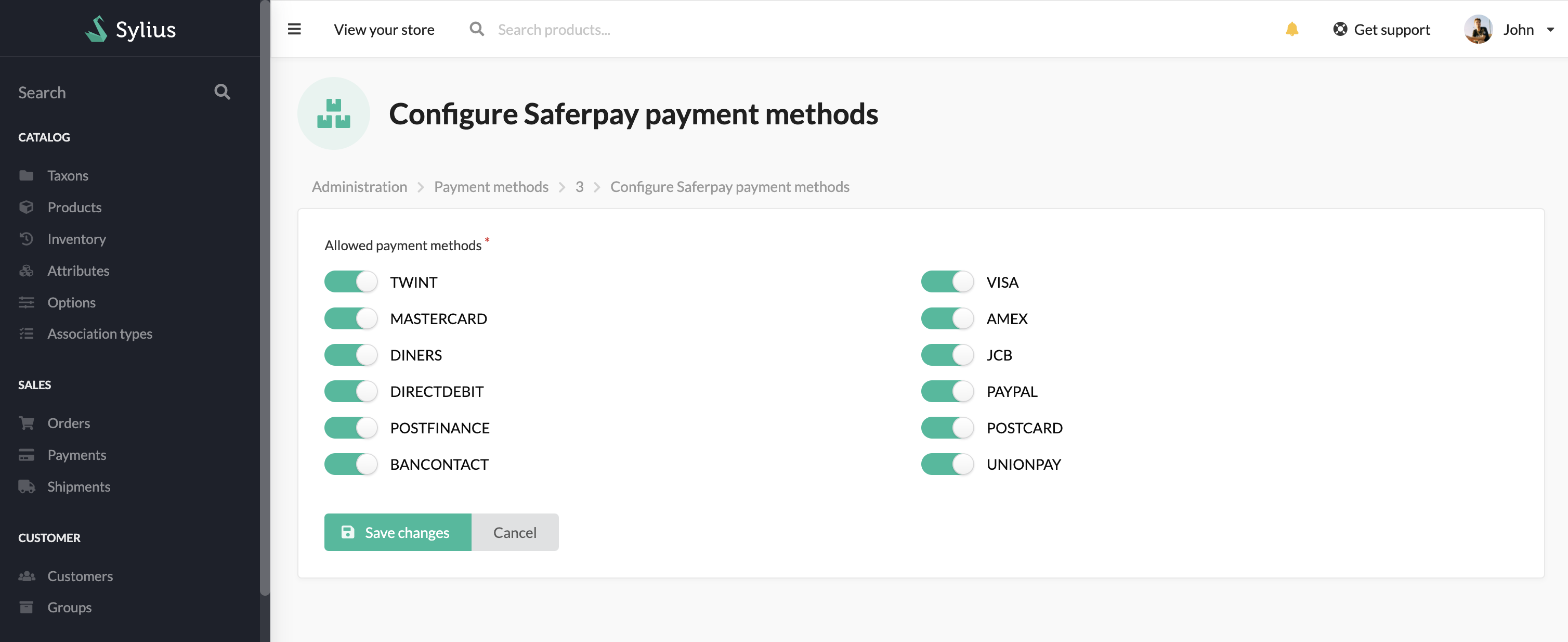
Task: Toggle off the PAYPAL method
Action: 947,391
